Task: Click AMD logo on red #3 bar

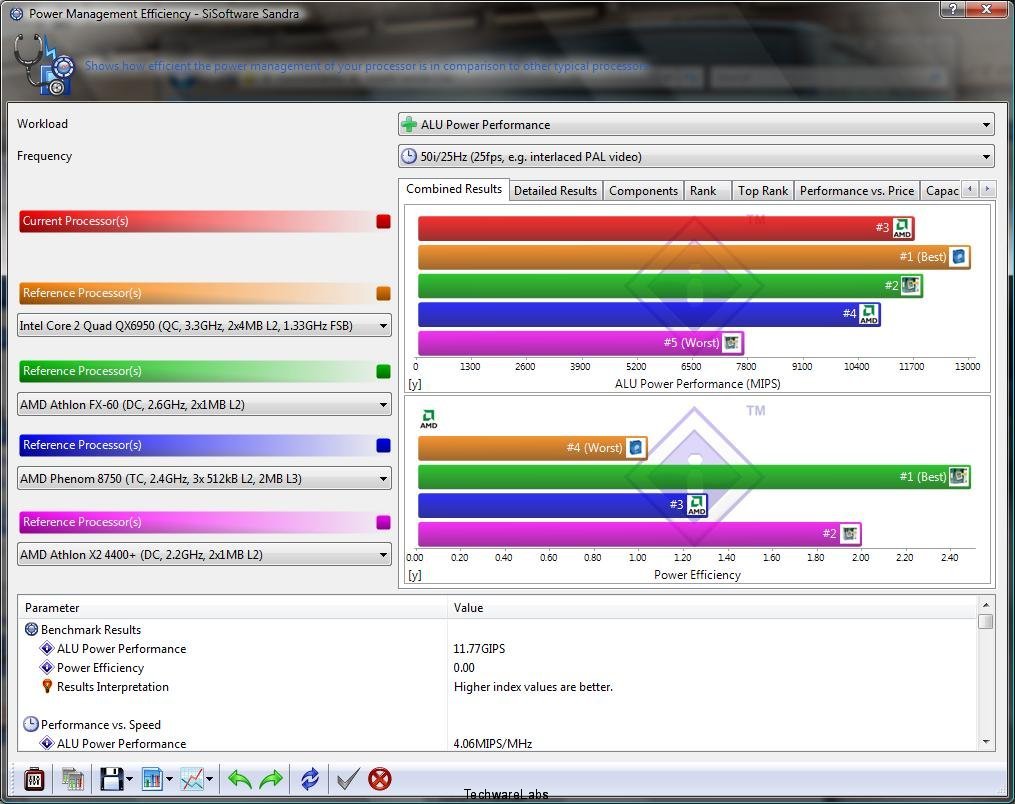Action: 902,228
